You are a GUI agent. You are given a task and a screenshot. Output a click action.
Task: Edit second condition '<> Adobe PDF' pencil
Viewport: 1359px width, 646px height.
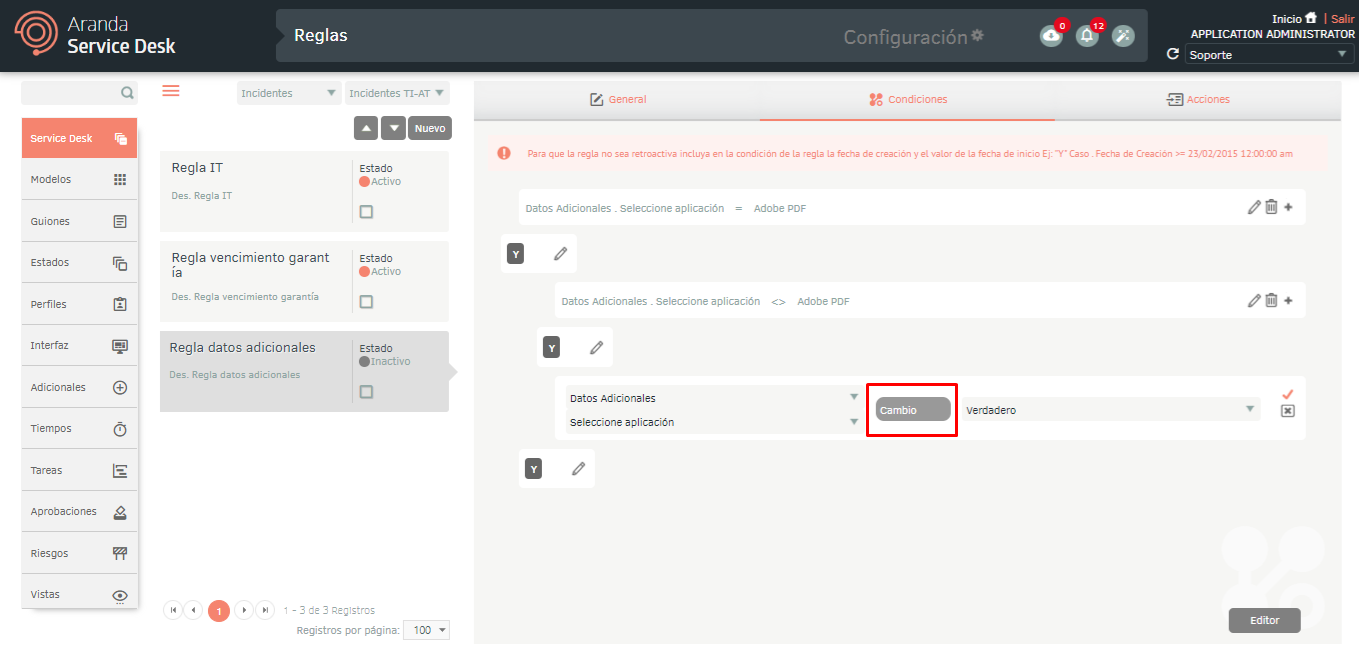pos(1254,300)
